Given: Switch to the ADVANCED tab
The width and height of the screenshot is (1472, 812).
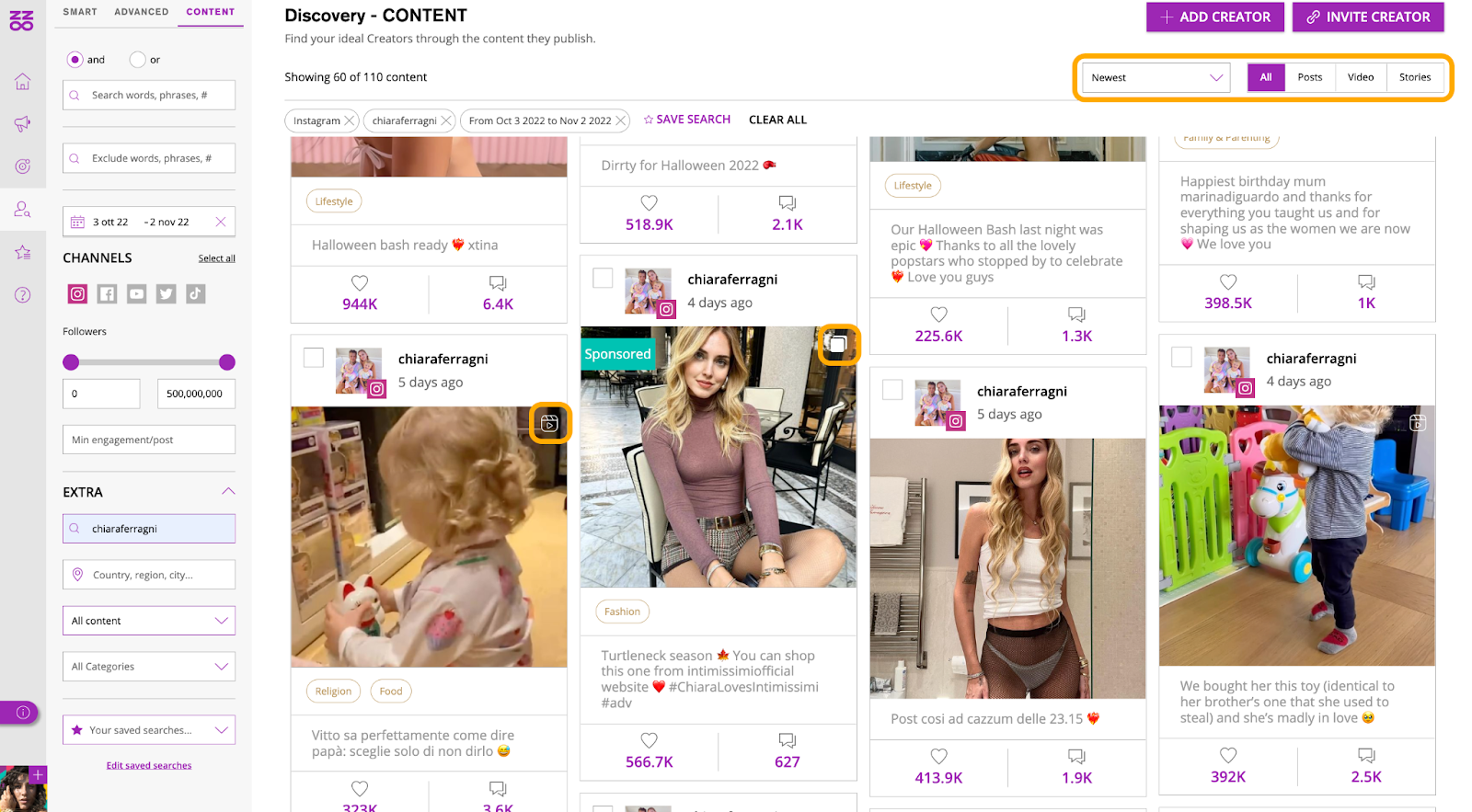Looking at the screenshot, I should pos(142,12).
